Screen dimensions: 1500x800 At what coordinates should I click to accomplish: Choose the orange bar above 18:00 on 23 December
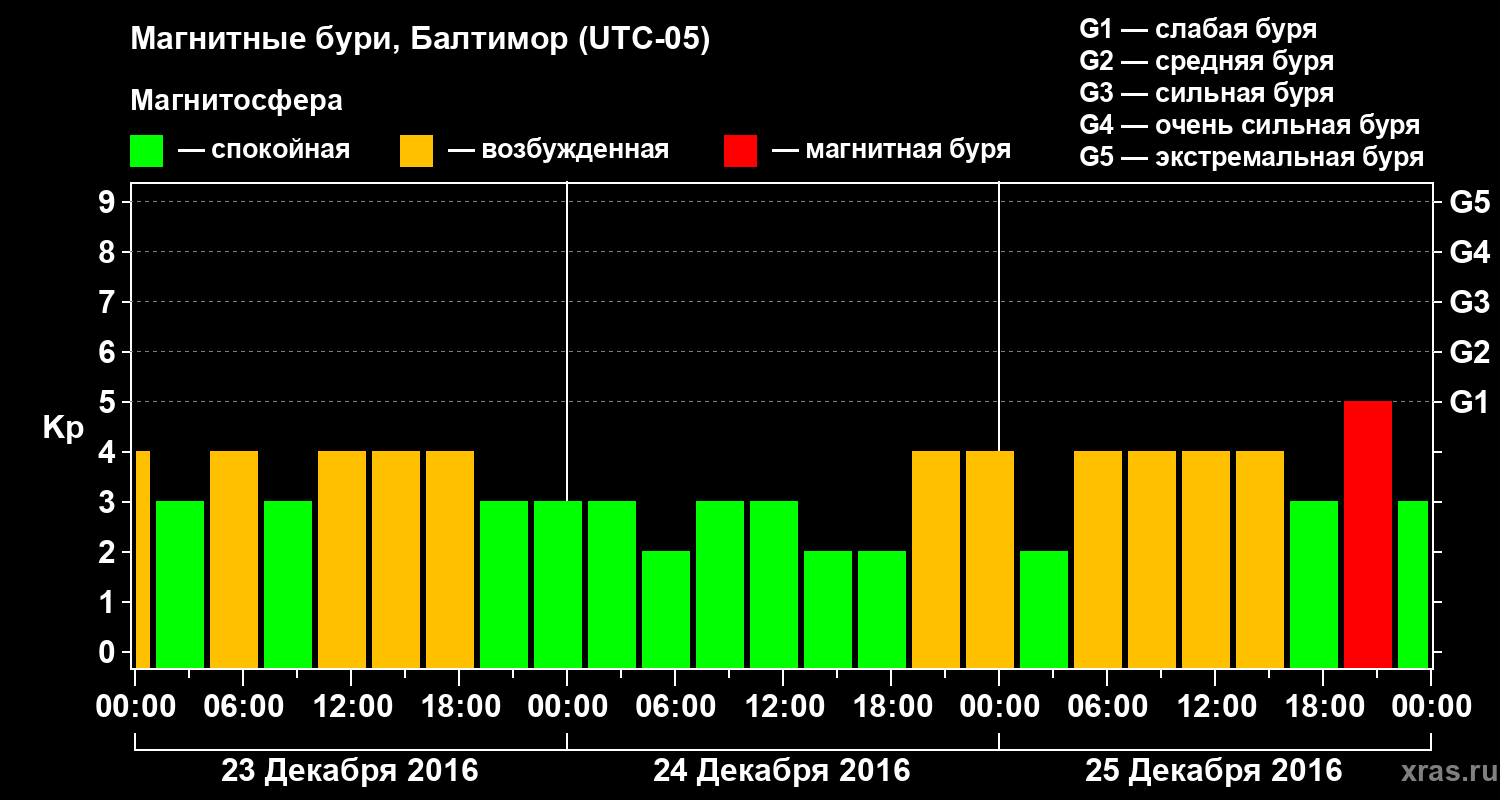tap(450, 559)
